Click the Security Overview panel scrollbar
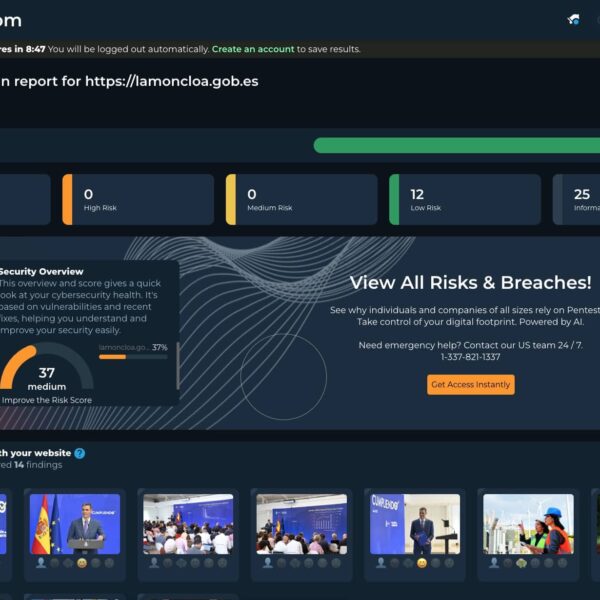Screen dimensions: 600x600 [178, 365]
